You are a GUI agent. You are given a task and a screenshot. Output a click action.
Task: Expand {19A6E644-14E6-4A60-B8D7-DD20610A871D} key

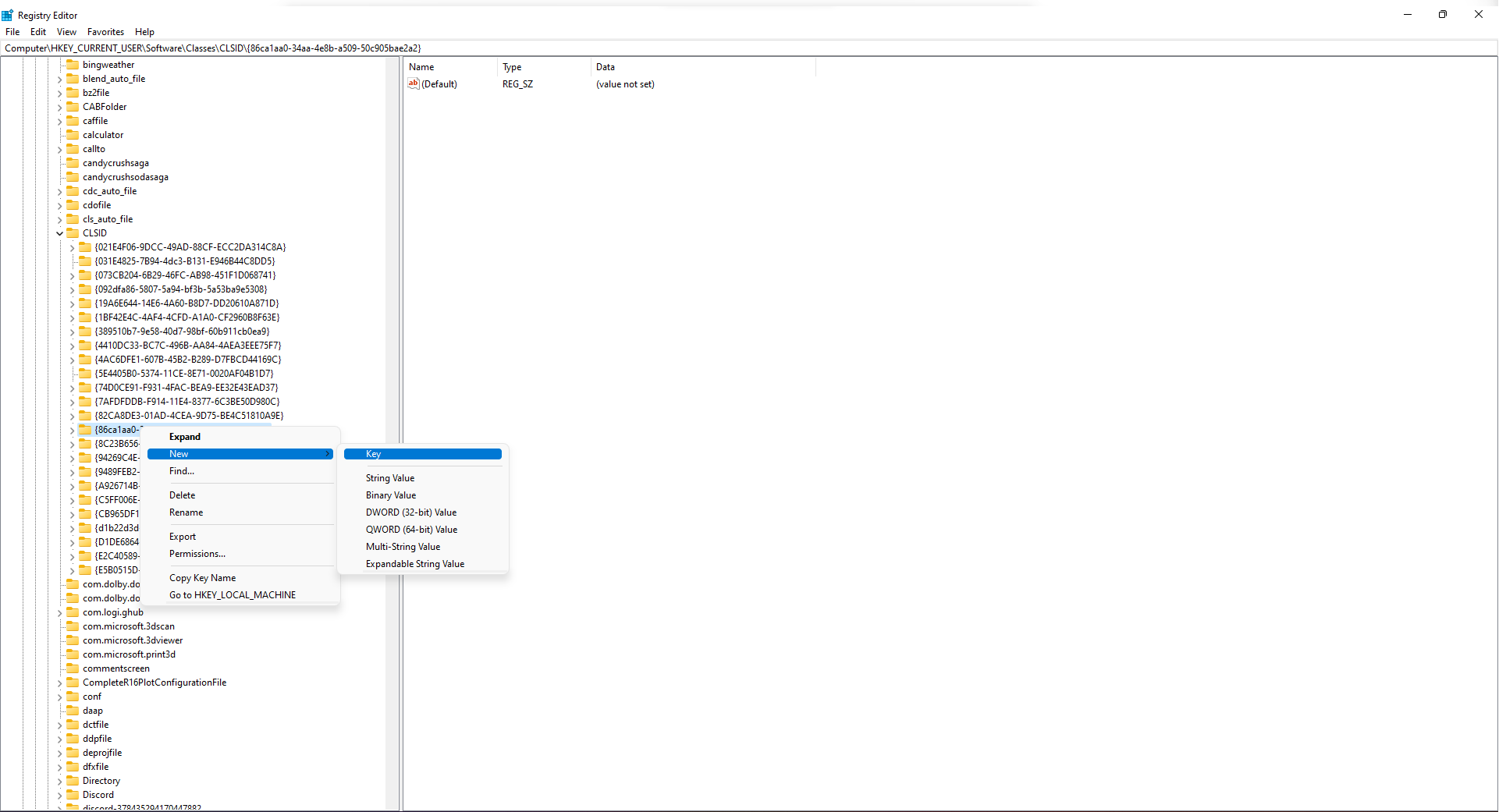pos(72,303)
